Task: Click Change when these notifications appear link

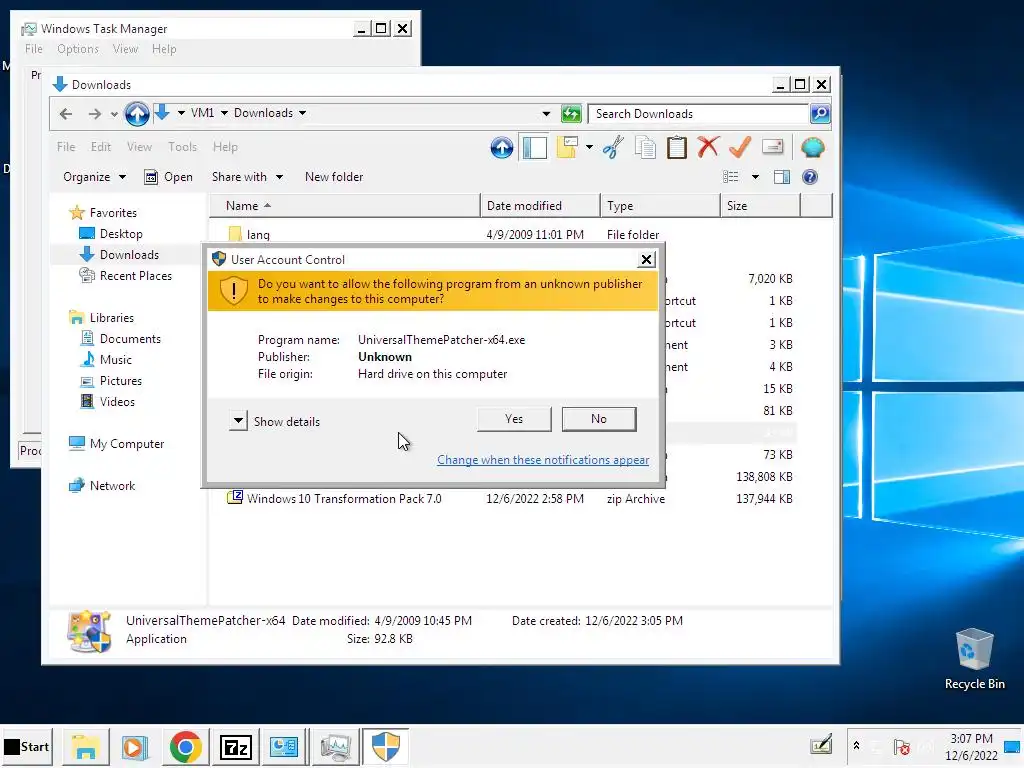Action: [x=543, y=460]
